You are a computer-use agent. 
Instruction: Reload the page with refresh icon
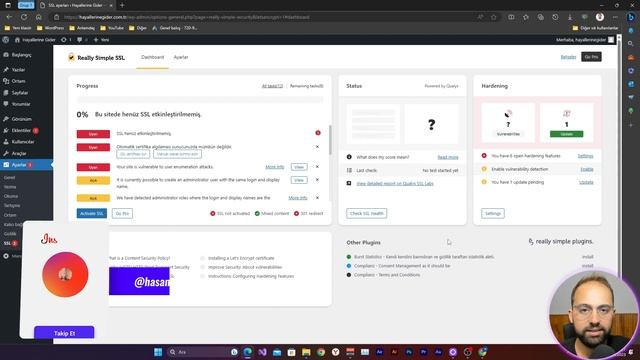[24, 17]
